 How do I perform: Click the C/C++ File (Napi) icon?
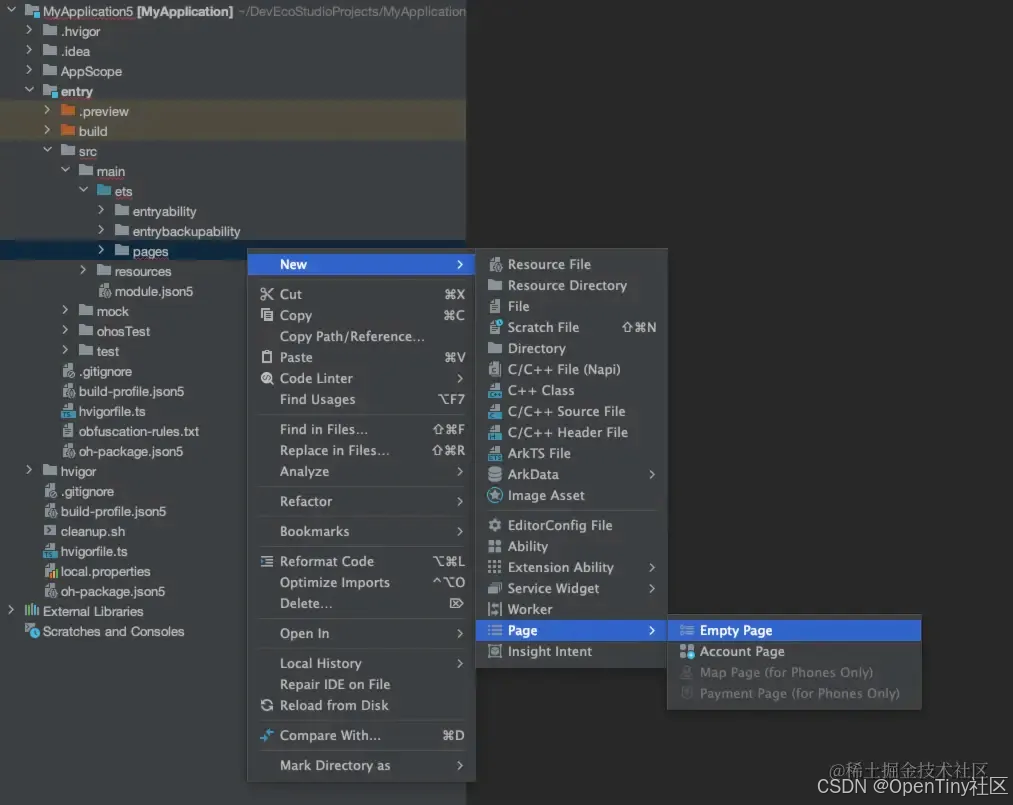495,369
